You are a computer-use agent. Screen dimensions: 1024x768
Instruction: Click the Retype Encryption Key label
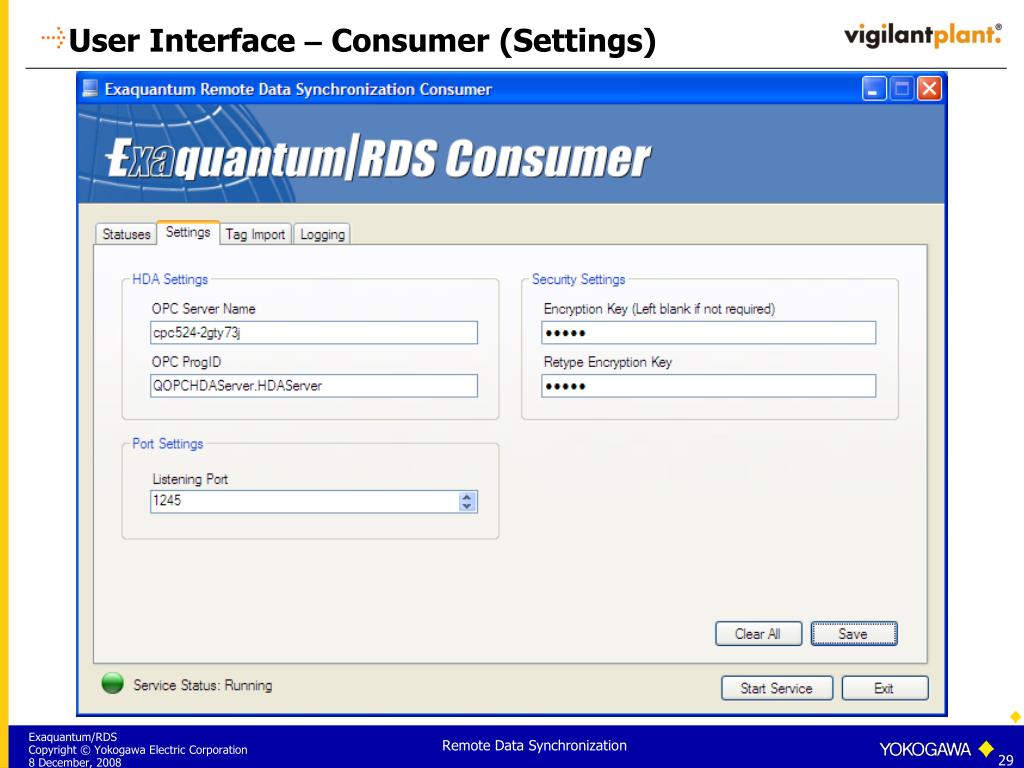[607, 362]
